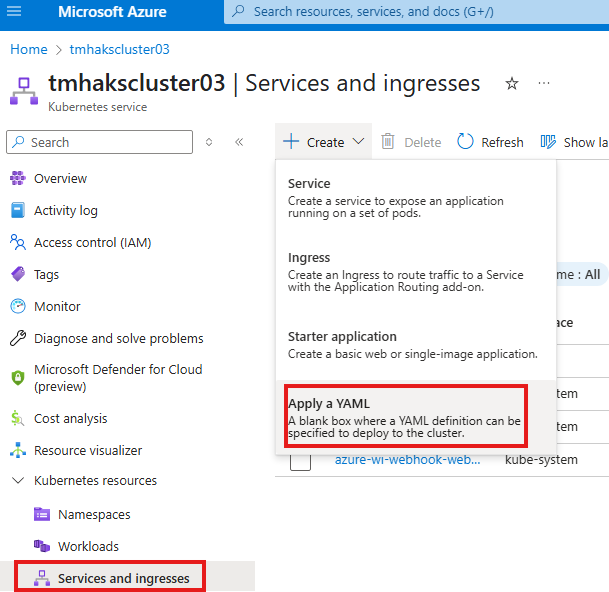Open Cost analysis

(x=71, y=419)
